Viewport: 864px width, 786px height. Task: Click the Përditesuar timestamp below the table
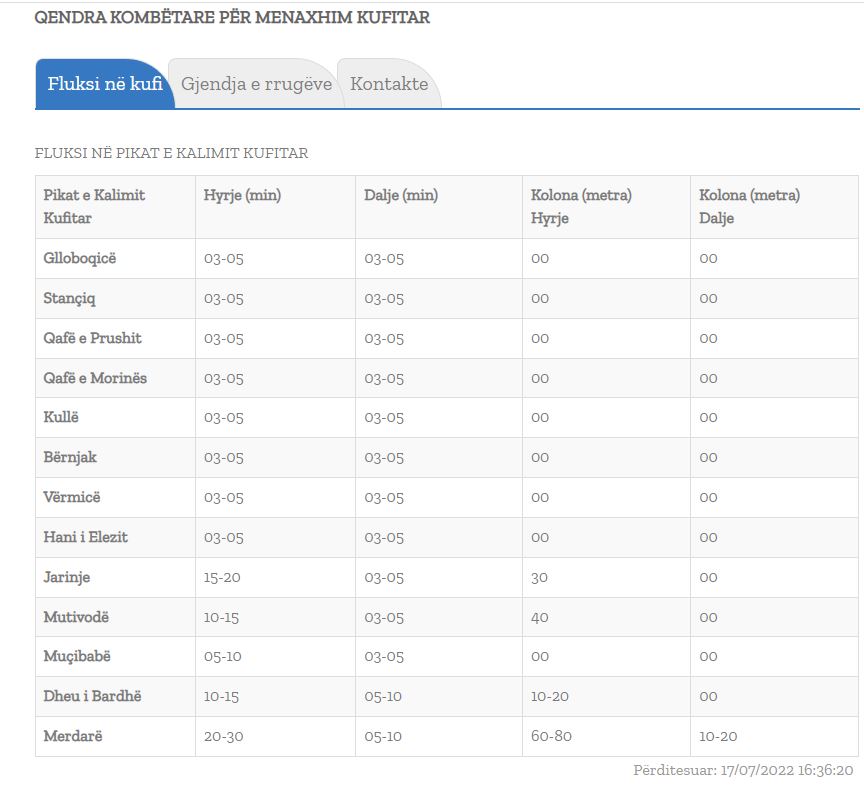coord(743,770)
